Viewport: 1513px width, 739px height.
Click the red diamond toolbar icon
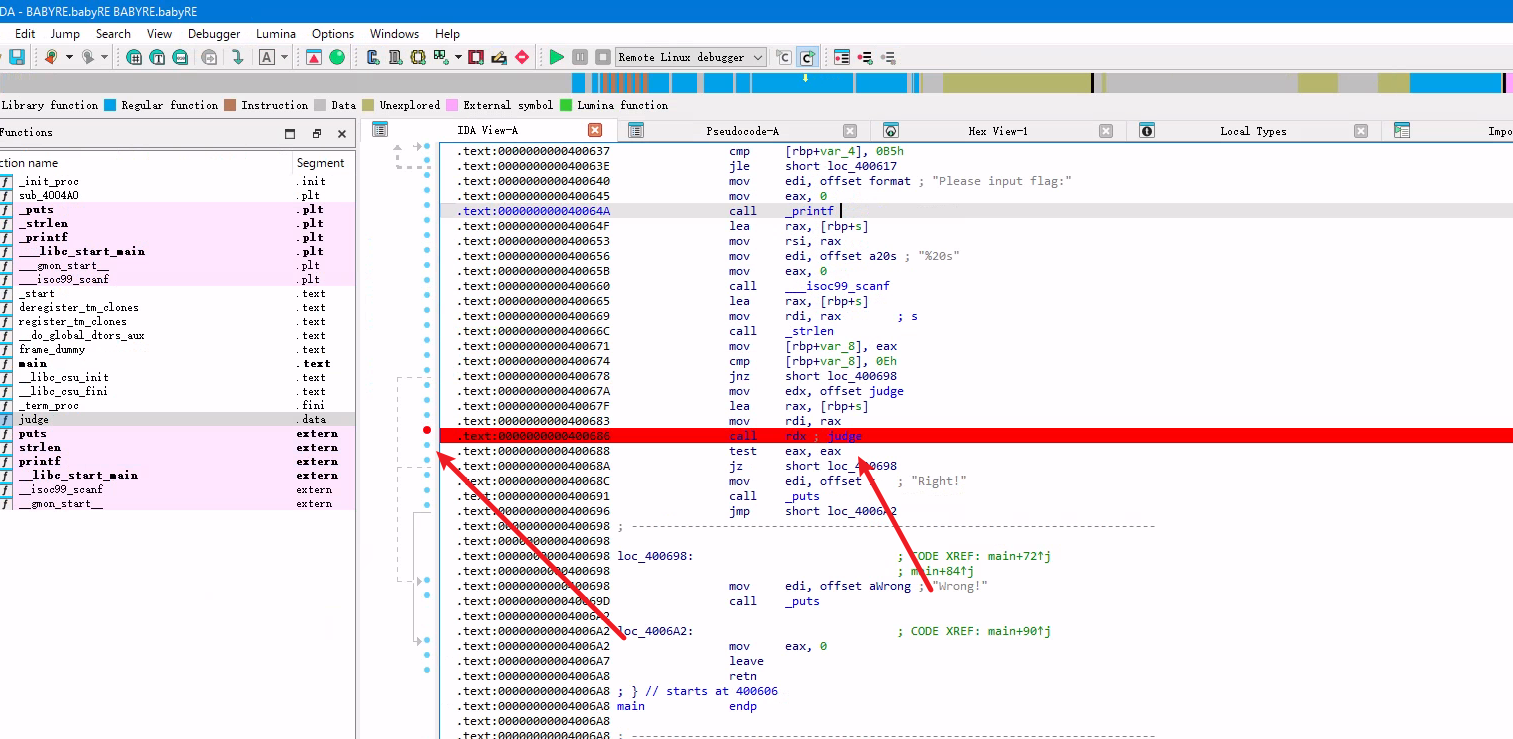522,57
